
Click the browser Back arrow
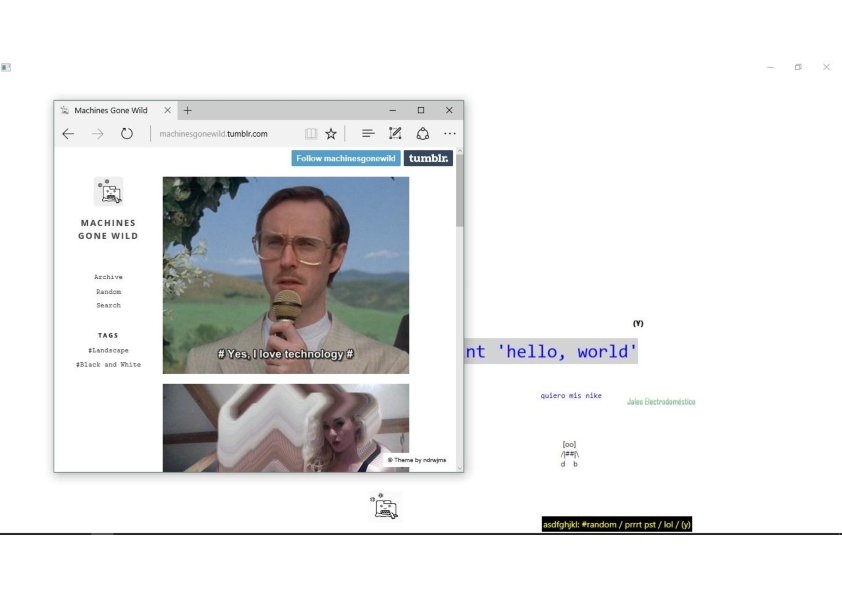68,134
